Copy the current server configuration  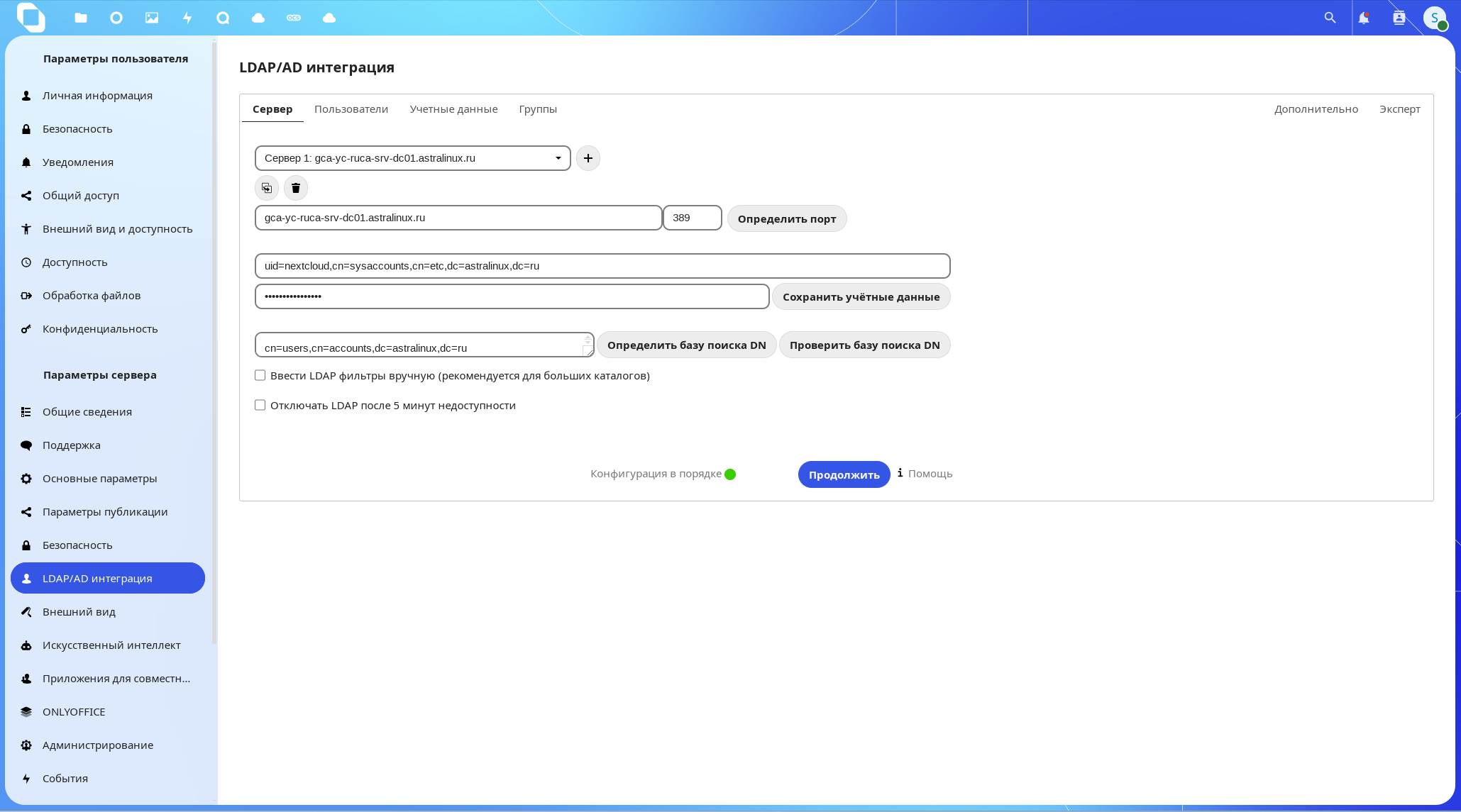[267, 188]
